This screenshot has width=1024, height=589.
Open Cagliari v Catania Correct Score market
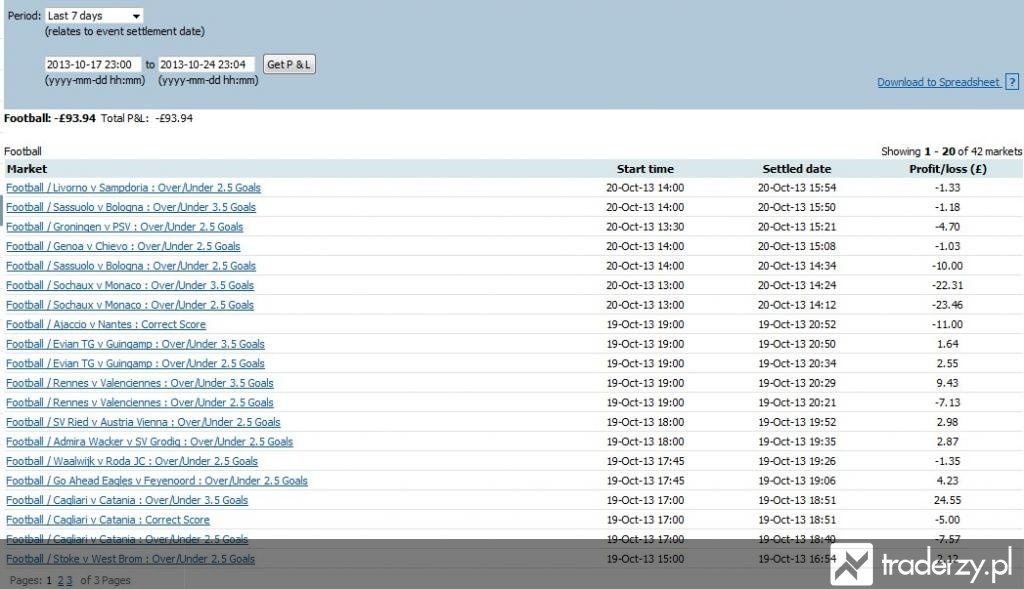(x=108, y=520)
